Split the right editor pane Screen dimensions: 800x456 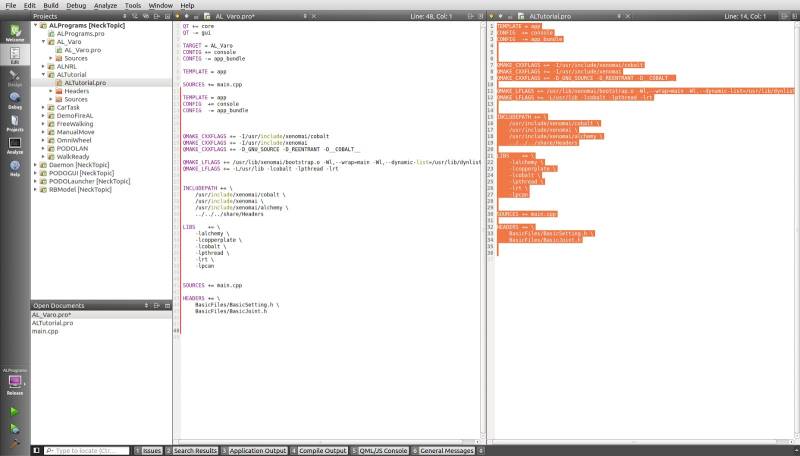(x=784, y=16)
